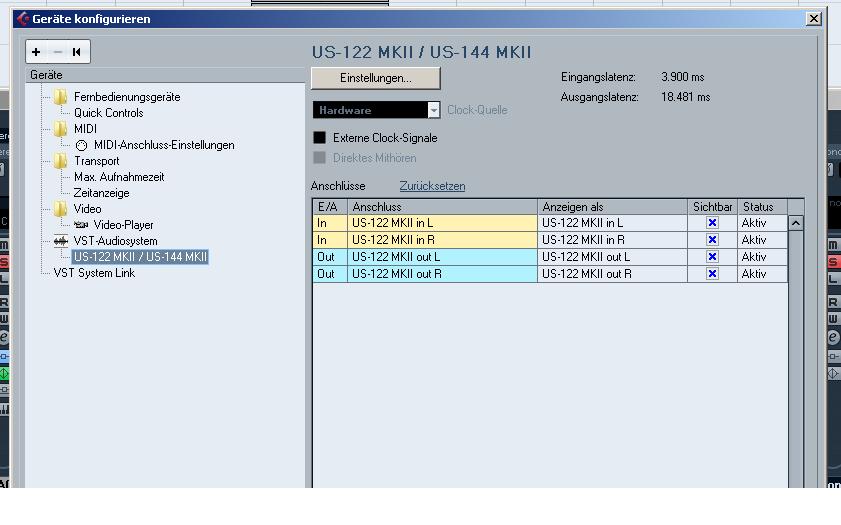Click the Anschluss column header
The height and width of the screenshot is (525, 841).
point(442,207)
